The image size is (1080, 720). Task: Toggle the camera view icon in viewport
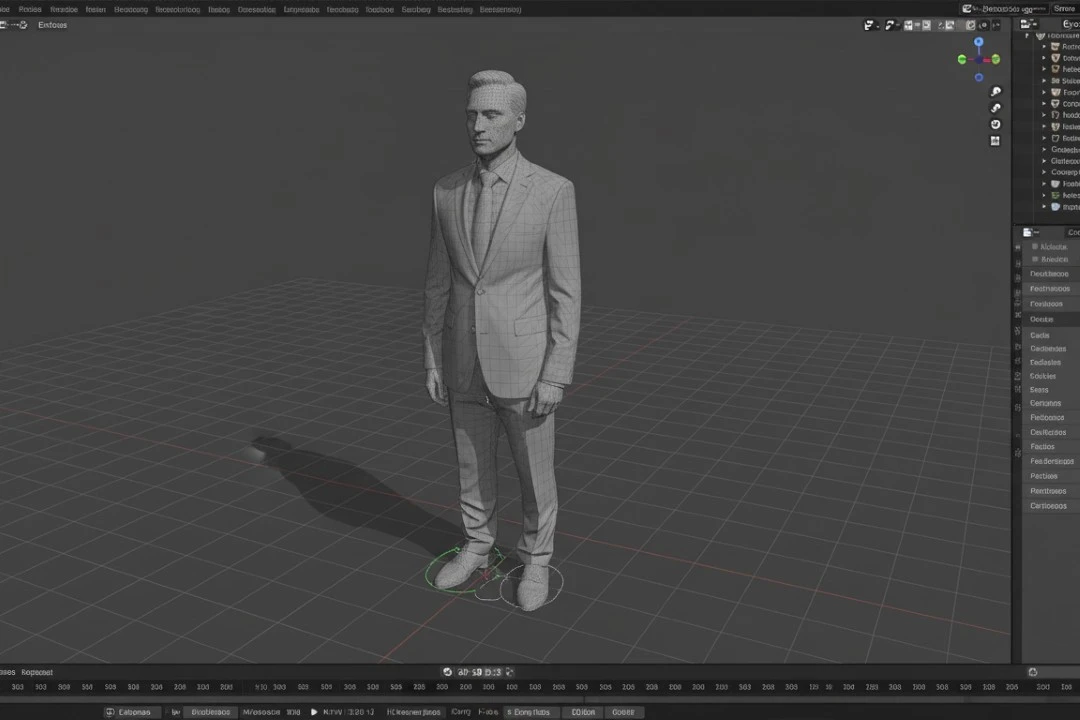coord(995,125)
